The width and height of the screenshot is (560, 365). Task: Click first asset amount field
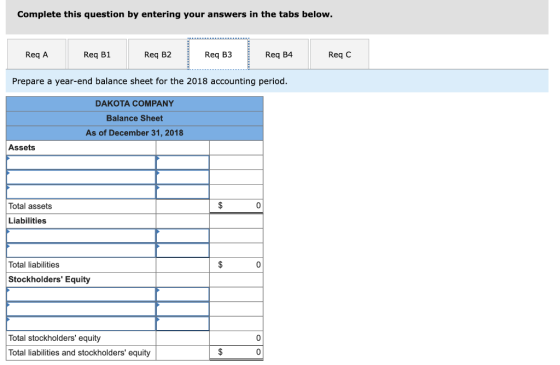click(x=182, y=162)
